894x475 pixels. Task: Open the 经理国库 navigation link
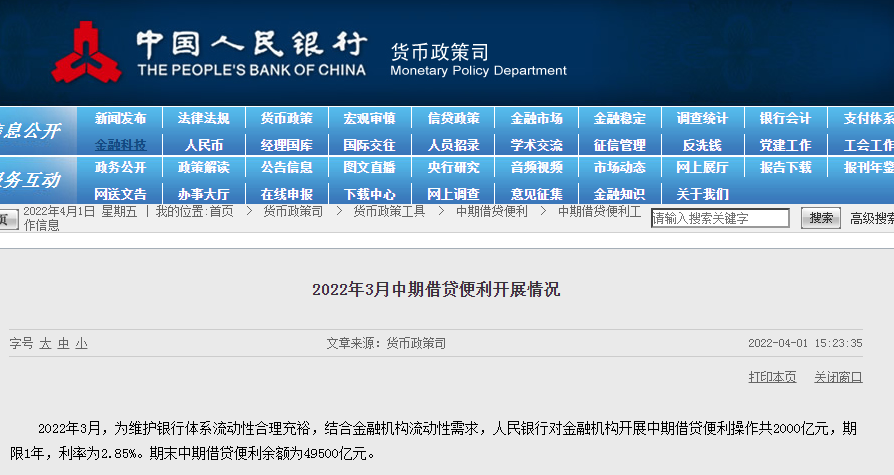287,145
